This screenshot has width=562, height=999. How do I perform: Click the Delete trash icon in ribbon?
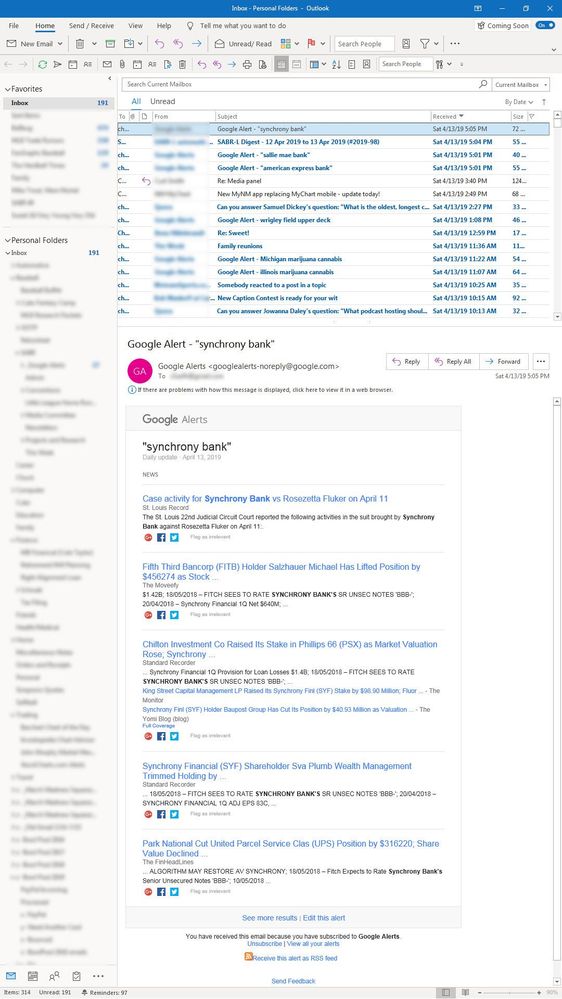click(80, 44)
